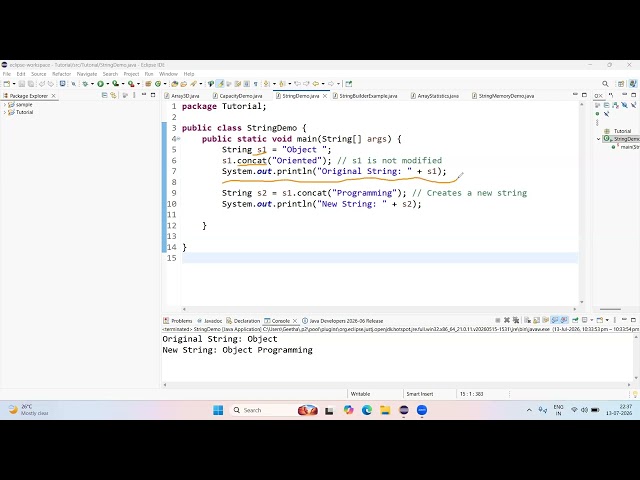Open the Refactor menu
Viewport: 640px width, 480px height.
[62, 74]
